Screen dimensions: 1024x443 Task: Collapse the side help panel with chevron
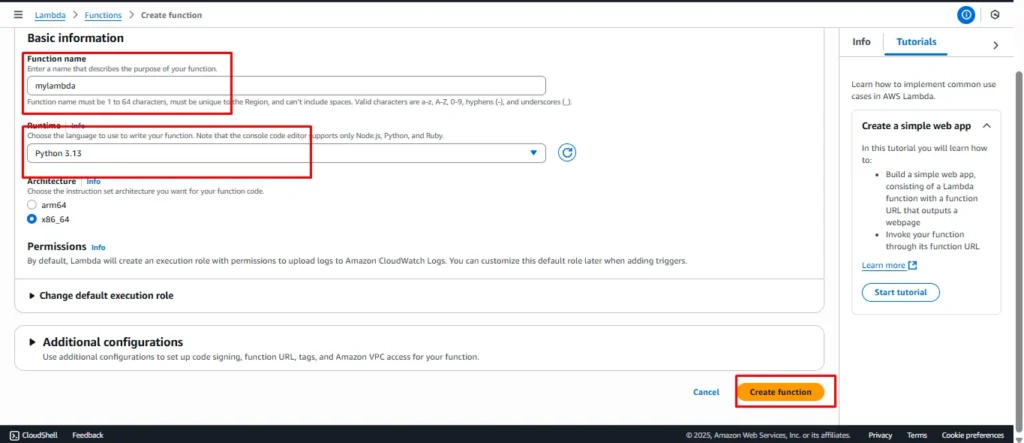tap(995, 45)
